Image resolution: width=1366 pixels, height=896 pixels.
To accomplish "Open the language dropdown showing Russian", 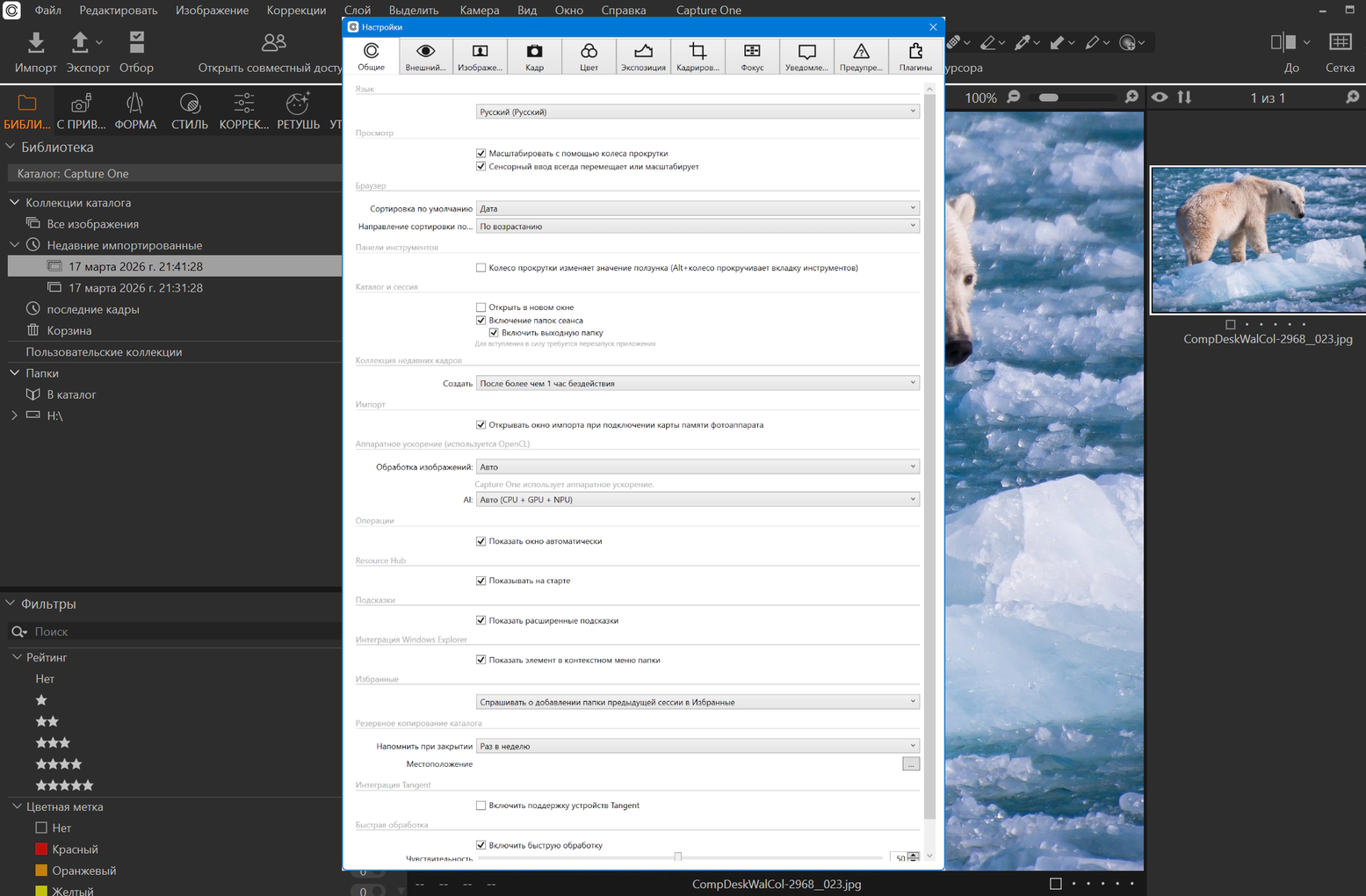I will pyautogui.click(x=697, y=112).
